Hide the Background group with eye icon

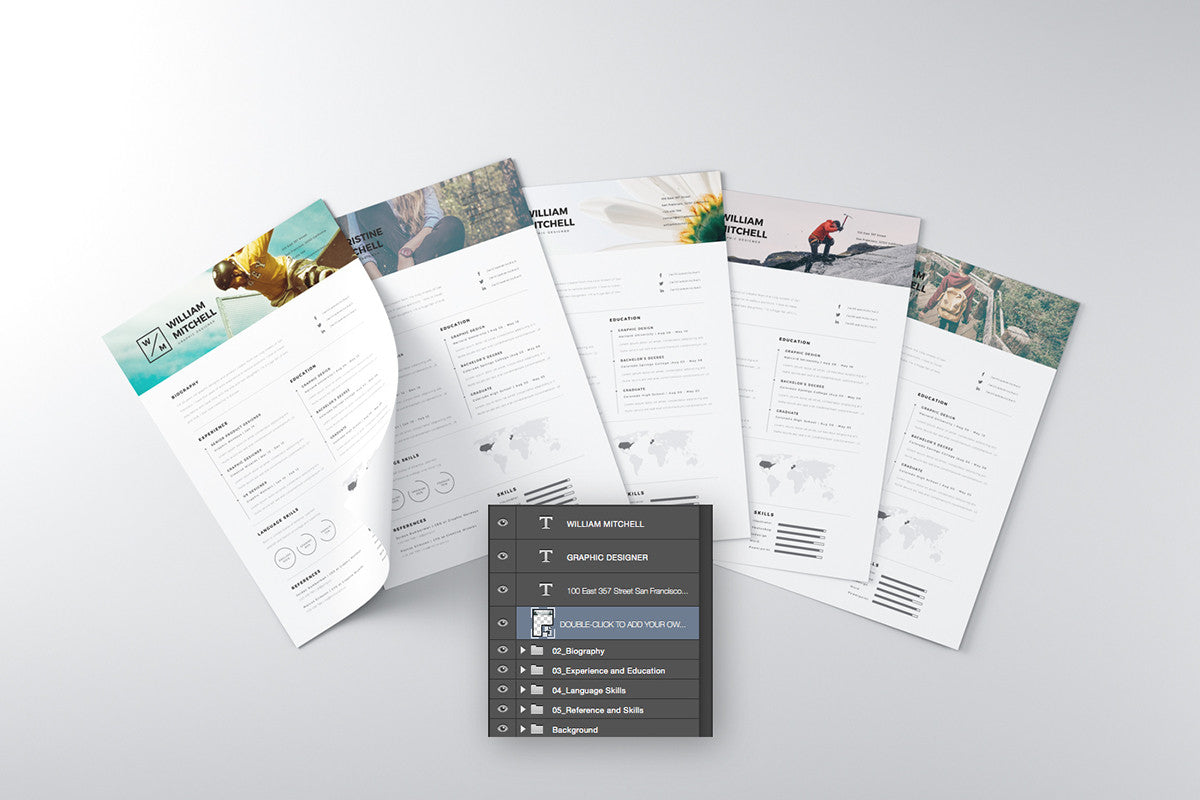(x=502, y=730)
